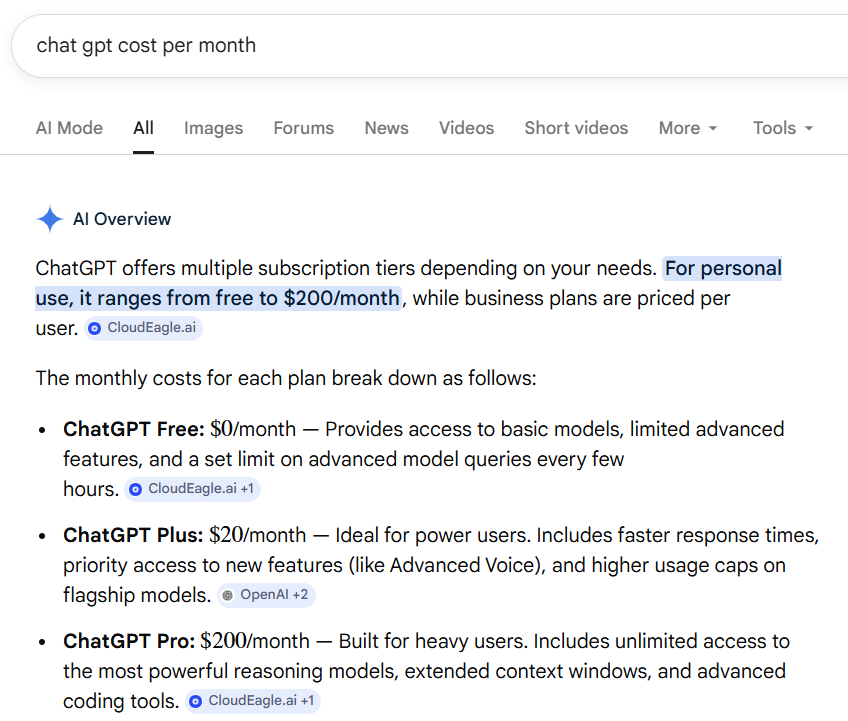The height and width of the screenshot is (721, 848).
Task: Click the AI Overview sparkle icon
Action: (x=50, y=219)
